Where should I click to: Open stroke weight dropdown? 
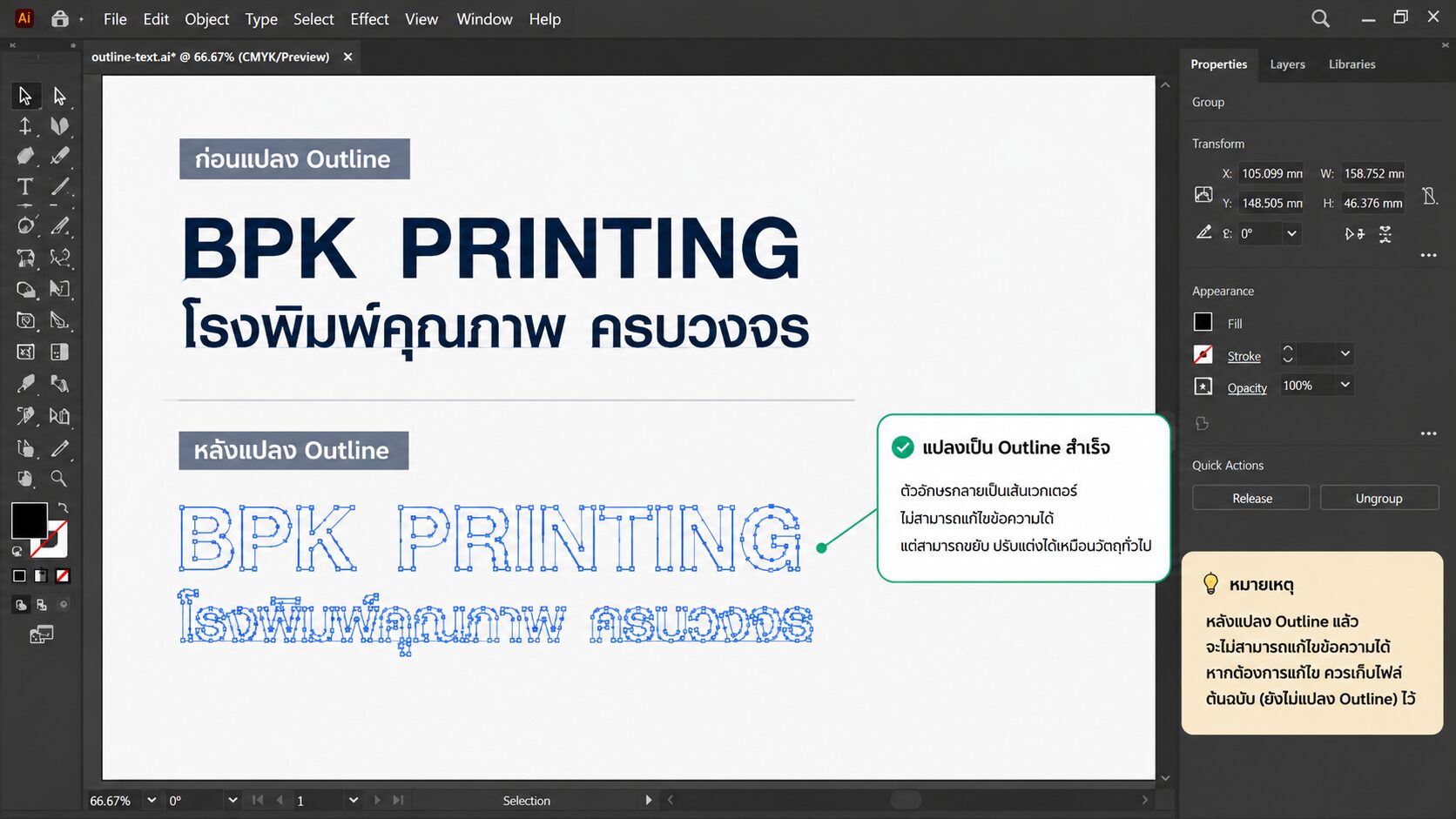[1345, 353]
